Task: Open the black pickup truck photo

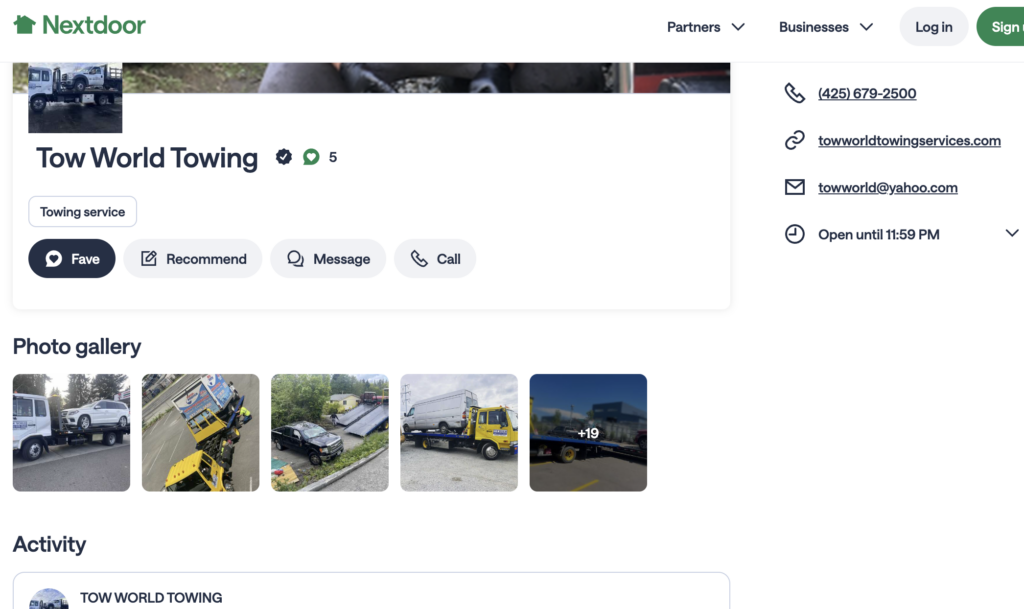Action: pyautogui.click(x=330, y=433)
